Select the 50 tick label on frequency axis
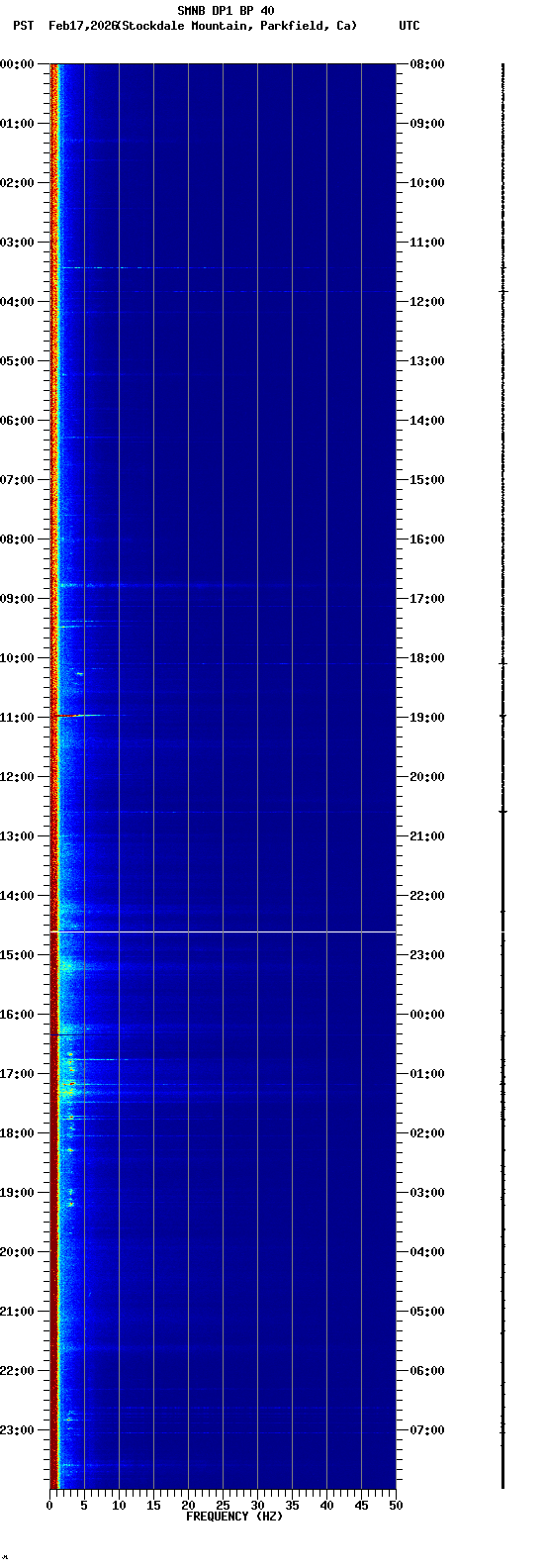This screenshot has width=546, height=1568. click(x=396, y=1506)
